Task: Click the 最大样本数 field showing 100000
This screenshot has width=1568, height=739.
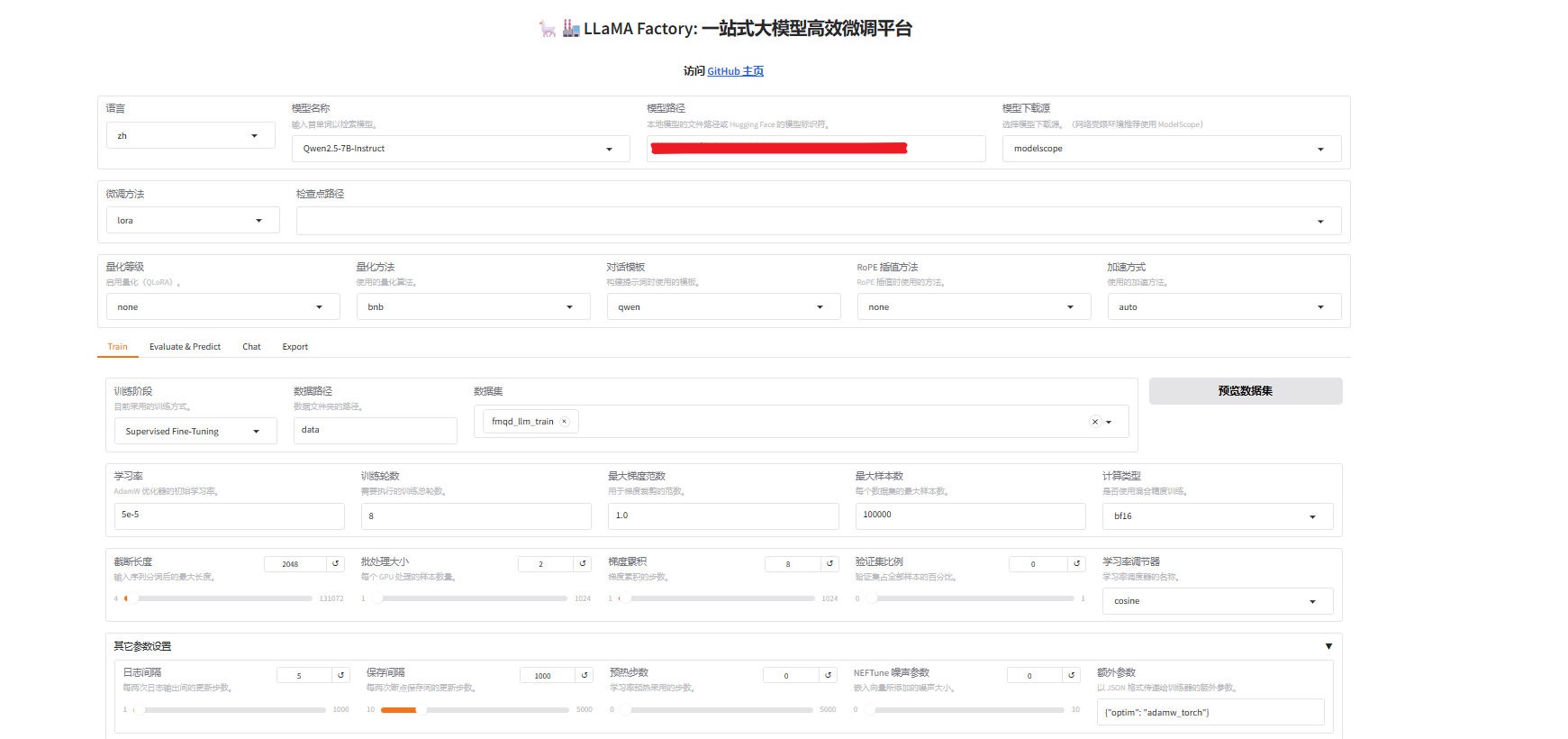Action: [x=970, y=515]
